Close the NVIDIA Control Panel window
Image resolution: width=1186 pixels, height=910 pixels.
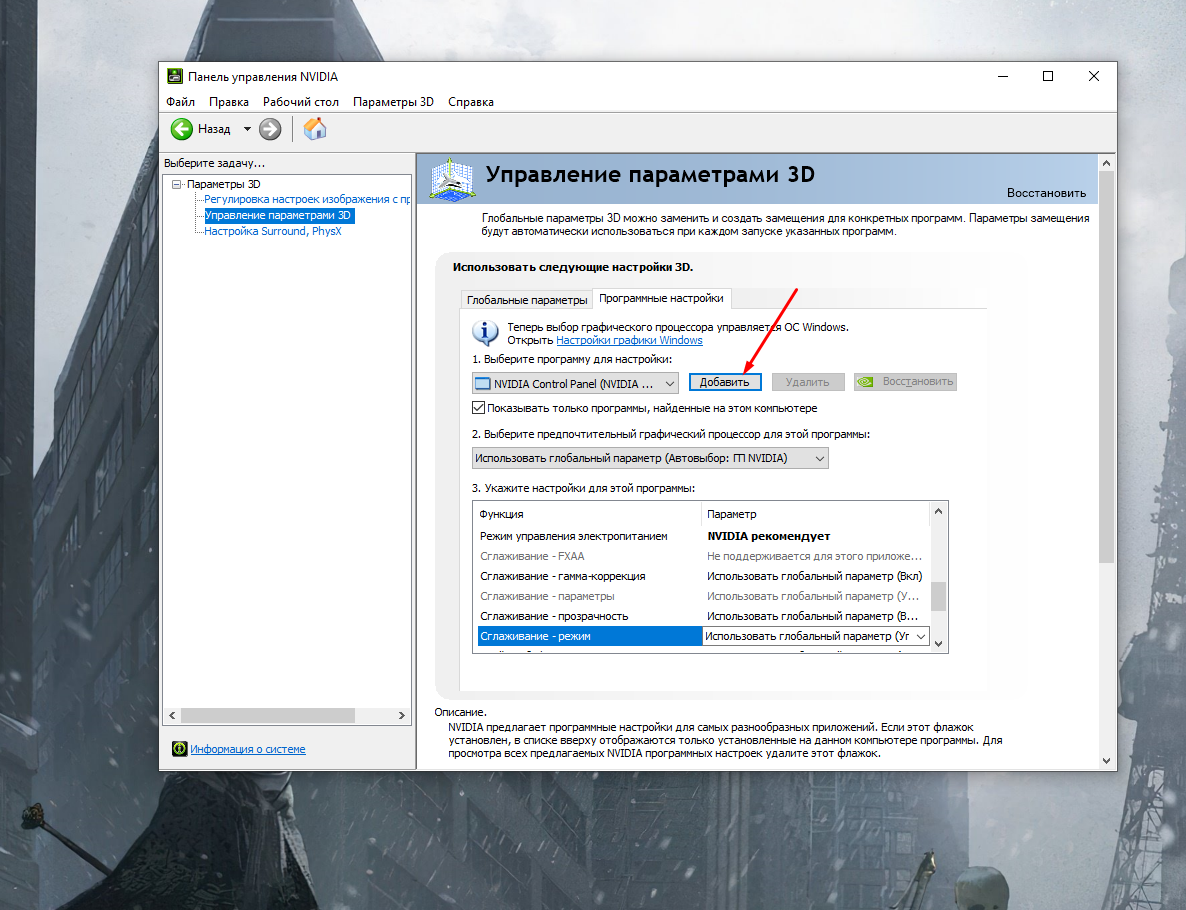pos(1094,76)
